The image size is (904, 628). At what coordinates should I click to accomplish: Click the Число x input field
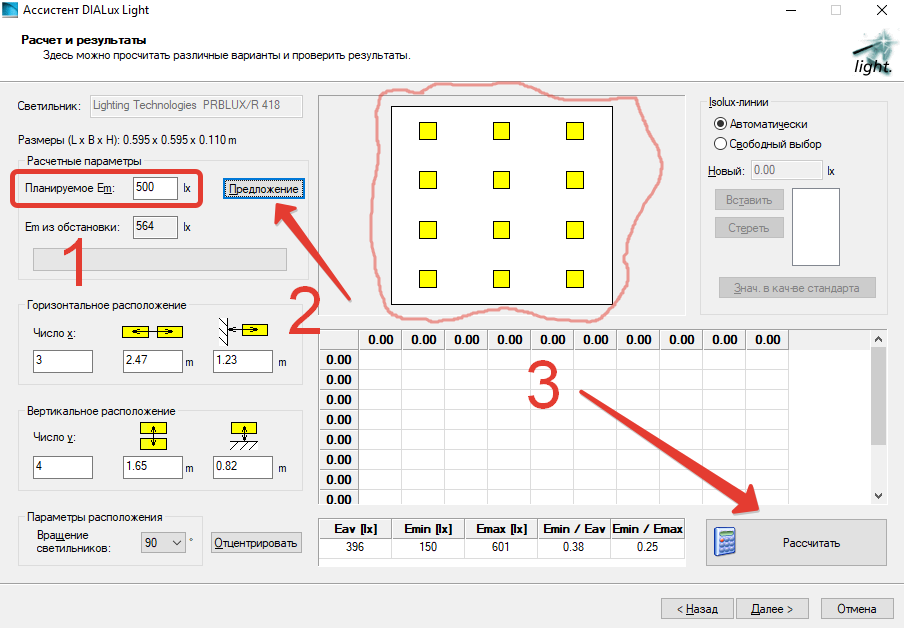[62, 361]
